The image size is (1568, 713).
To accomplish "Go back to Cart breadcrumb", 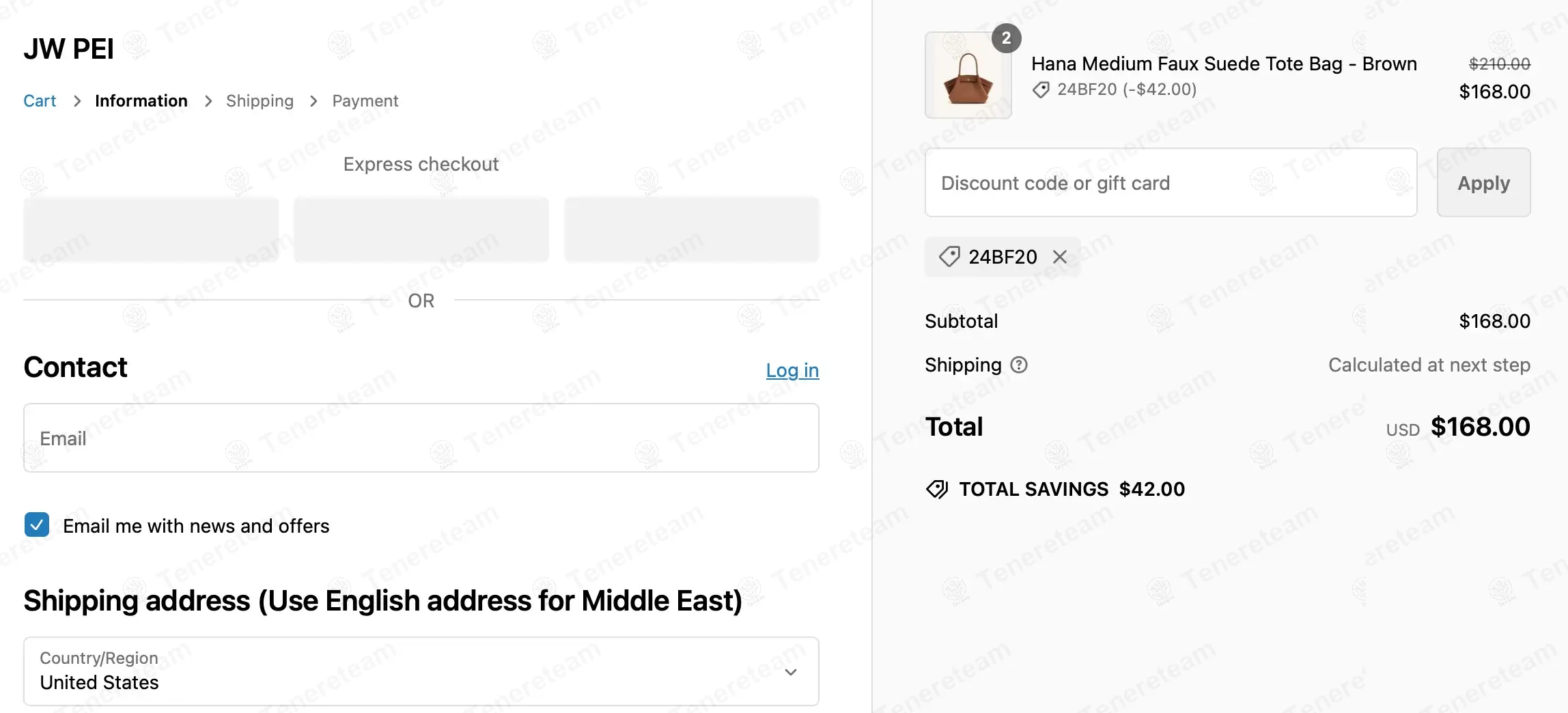I will (x=40, y=101).
